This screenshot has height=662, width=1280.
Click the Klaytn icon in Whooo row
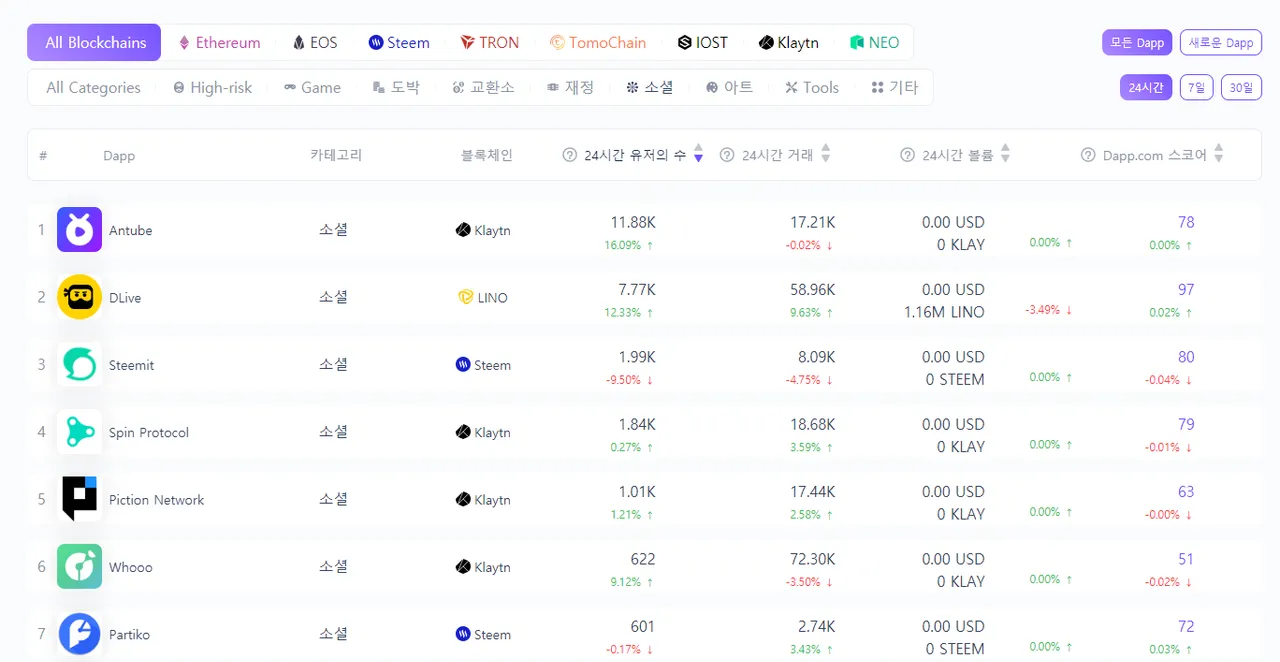463,567
